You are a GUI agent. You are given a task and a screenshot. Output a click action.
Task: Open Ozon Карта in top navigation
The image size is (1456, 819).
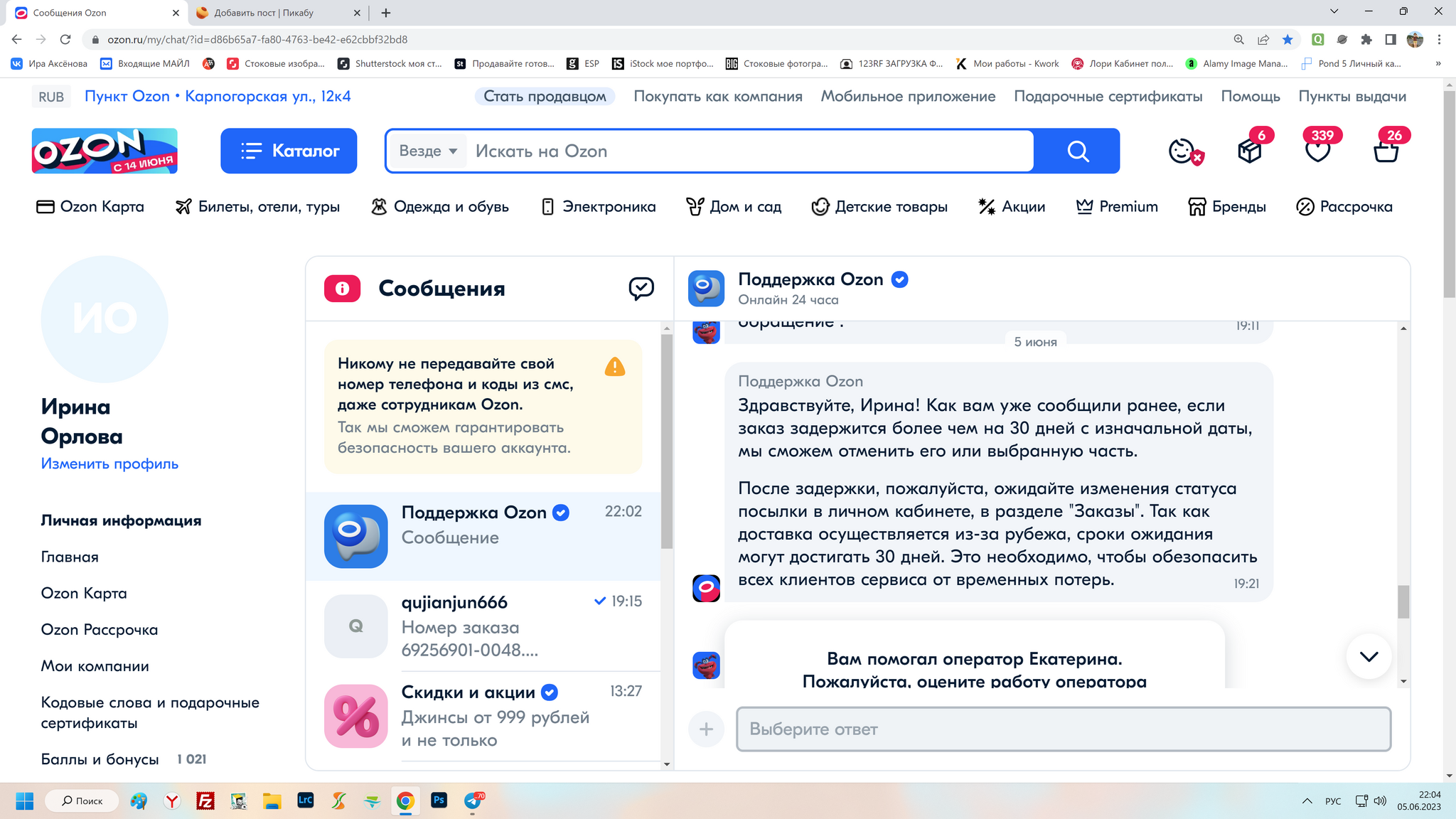(90, 207)
